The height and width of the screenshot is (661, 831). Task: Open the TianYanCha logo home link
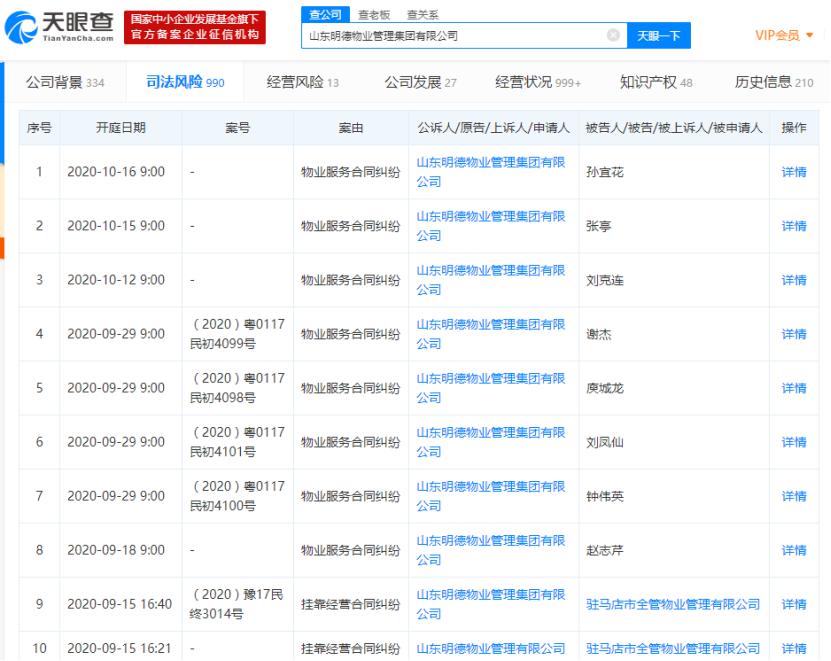(x=59, y=27)
